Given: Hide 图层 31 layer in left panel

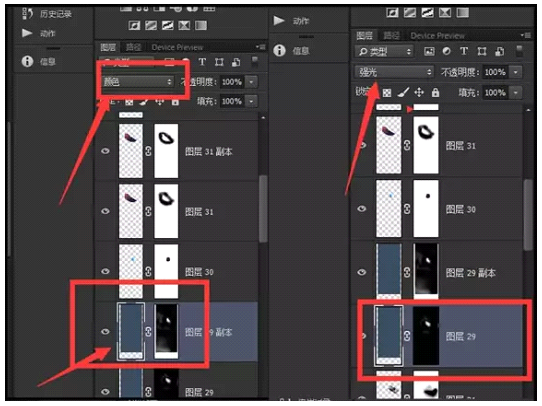Looking at the screenshot, I should click(105, 211).
